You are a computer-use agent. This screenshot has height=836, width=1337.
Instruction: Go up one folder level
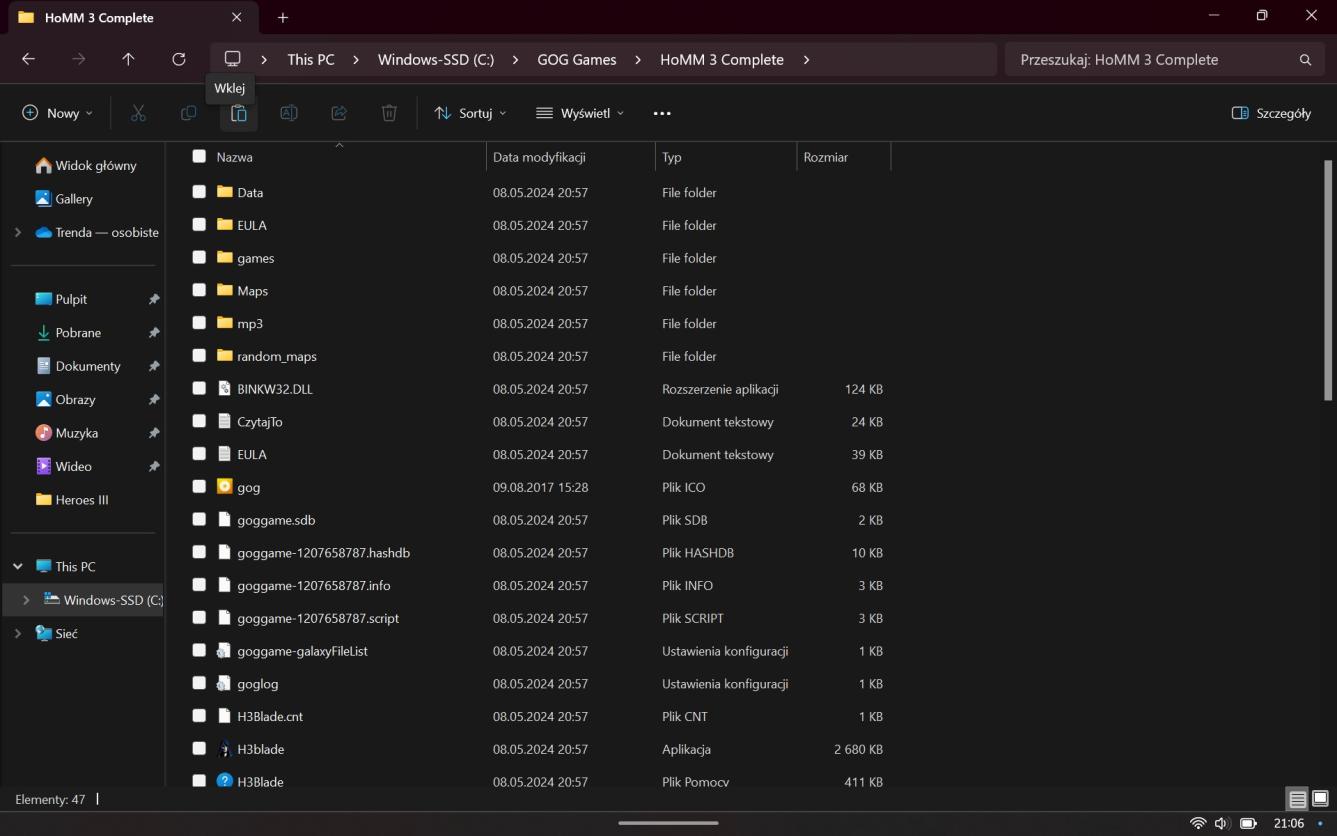pos(128,59)
